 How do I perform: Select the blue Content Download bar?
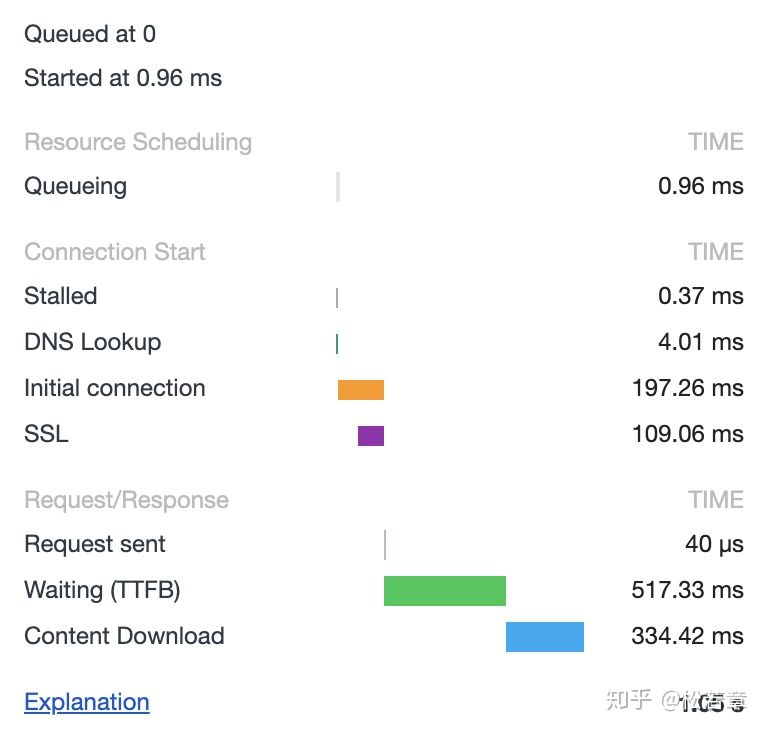(x=544, y=637)
